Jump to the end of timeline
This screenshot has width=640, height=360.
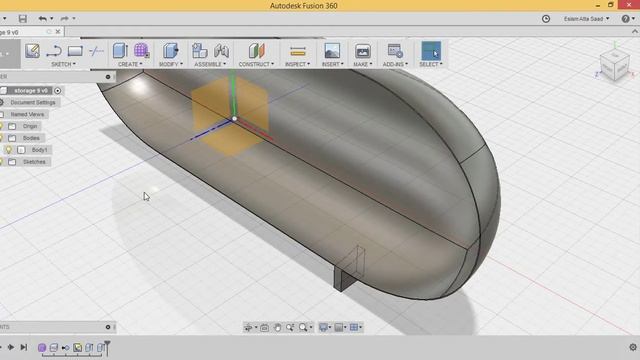(x=24, y=347)
